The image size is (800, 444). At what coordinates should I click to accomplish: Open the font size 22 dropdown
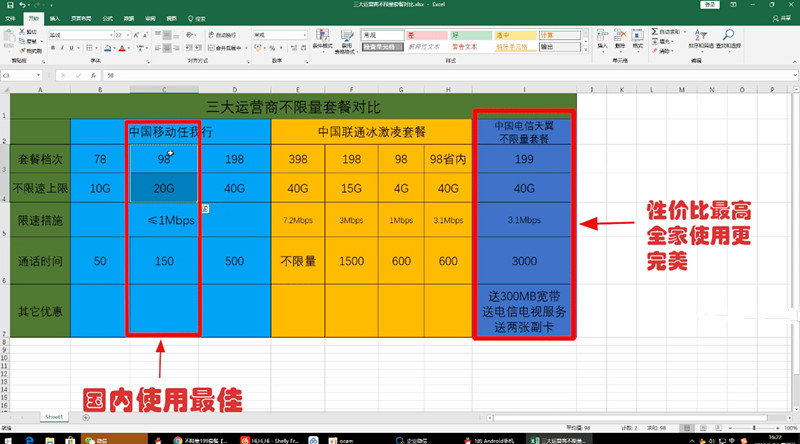(x=128, y=35)
